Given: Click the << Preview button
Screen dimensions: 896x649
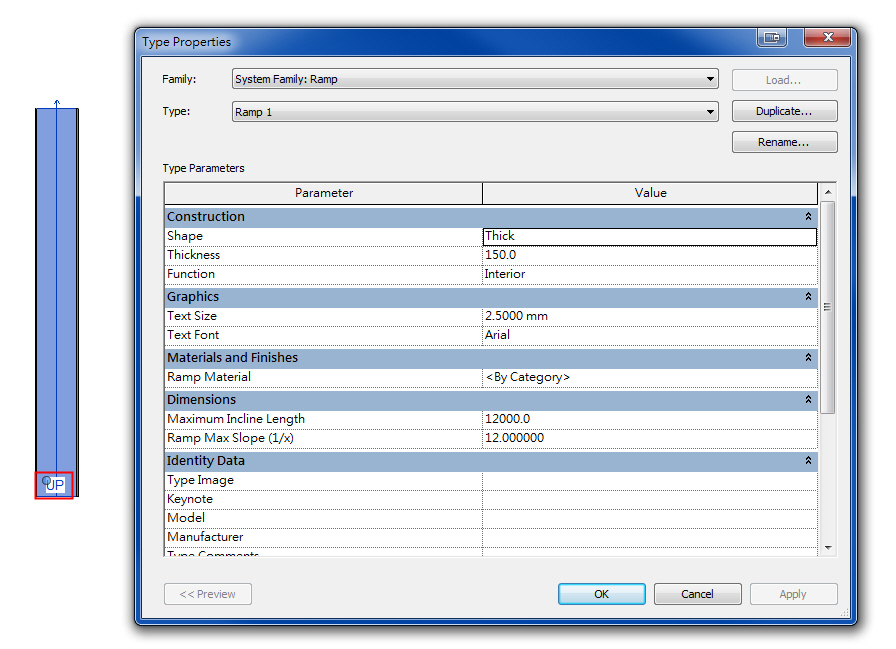Looking at the screenshot, I should [x=207, y=594].
